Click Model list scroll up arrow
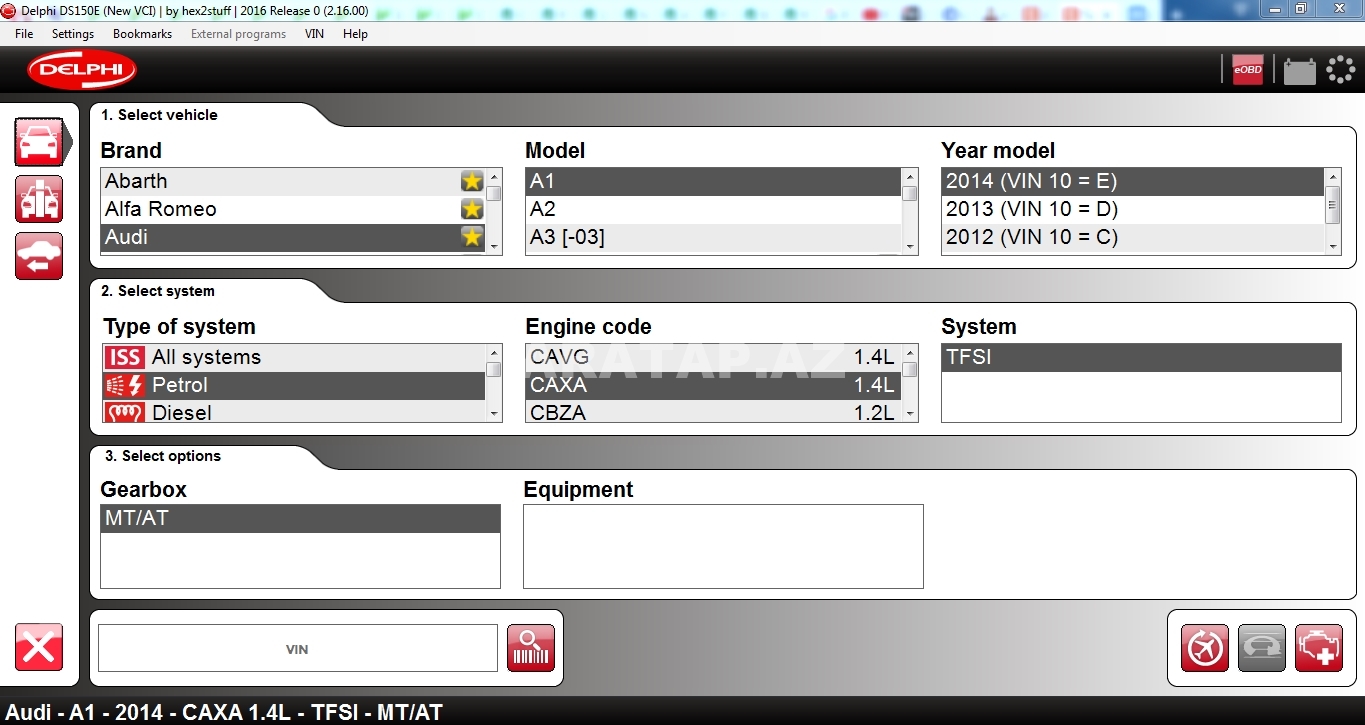The height and width of the screenshot is (725, 1365). coord(910,176)
